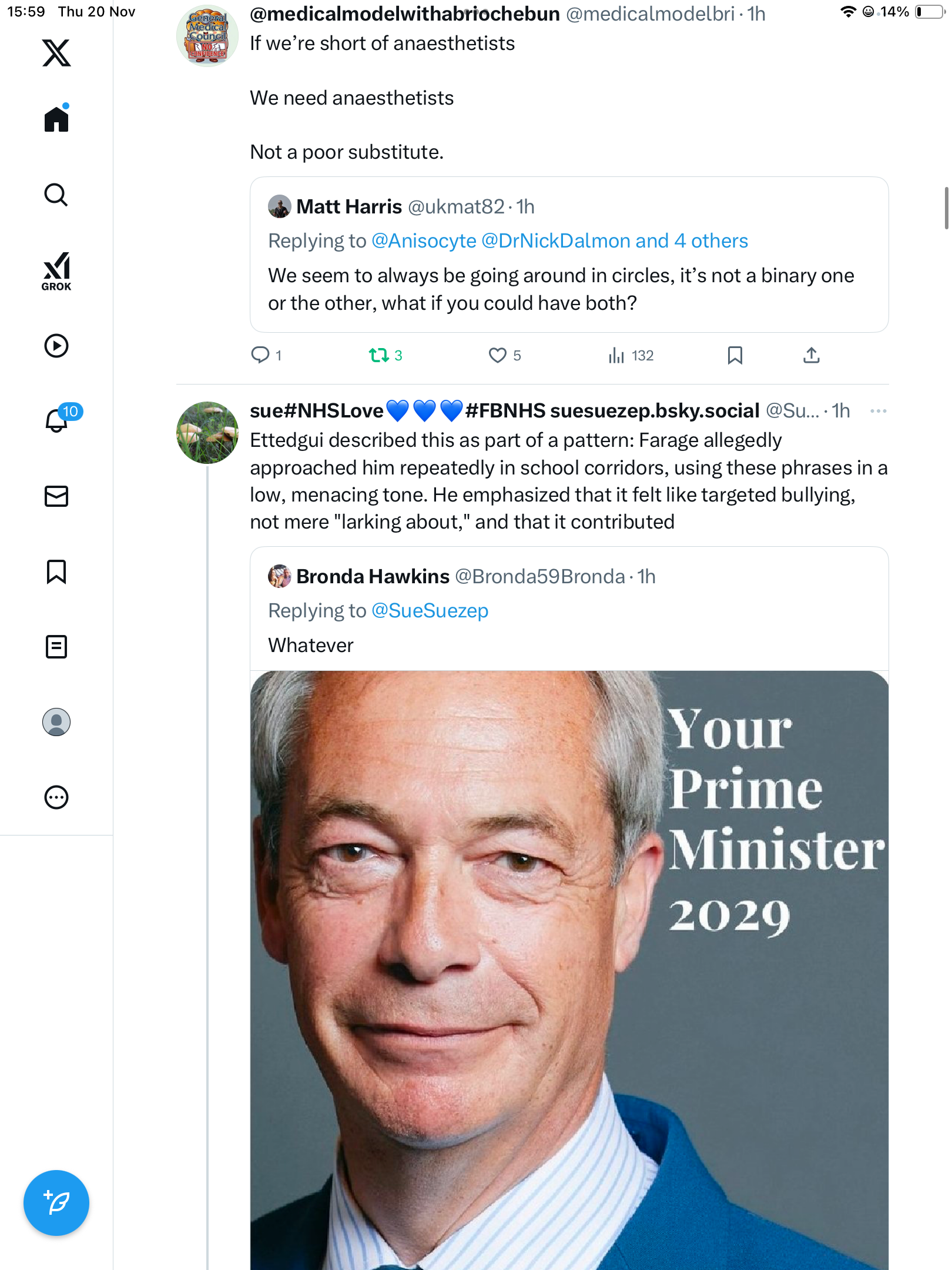Open Grok from the sidebar
This screenshot has height=1270, width=952.
56,272
